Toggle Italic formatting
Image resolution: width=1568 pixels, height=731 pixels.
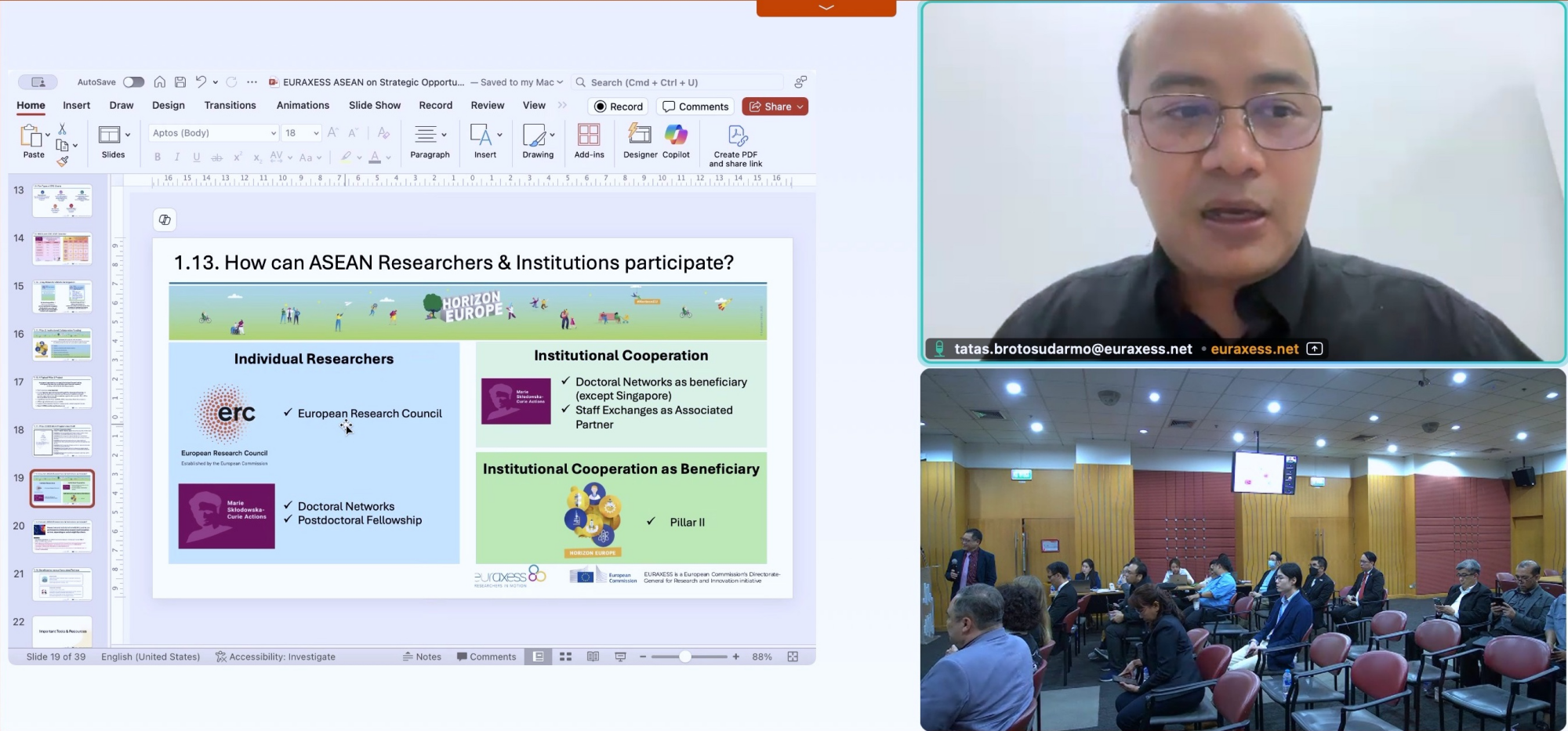[x=177, y=157]
